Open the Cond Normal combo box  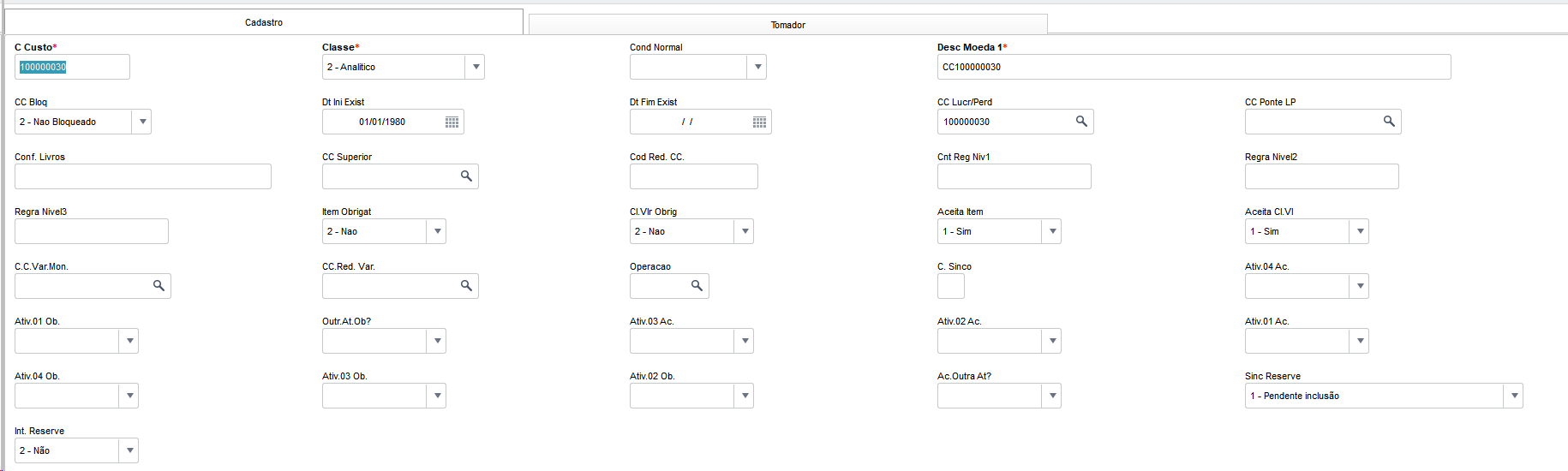click(757, 67)
